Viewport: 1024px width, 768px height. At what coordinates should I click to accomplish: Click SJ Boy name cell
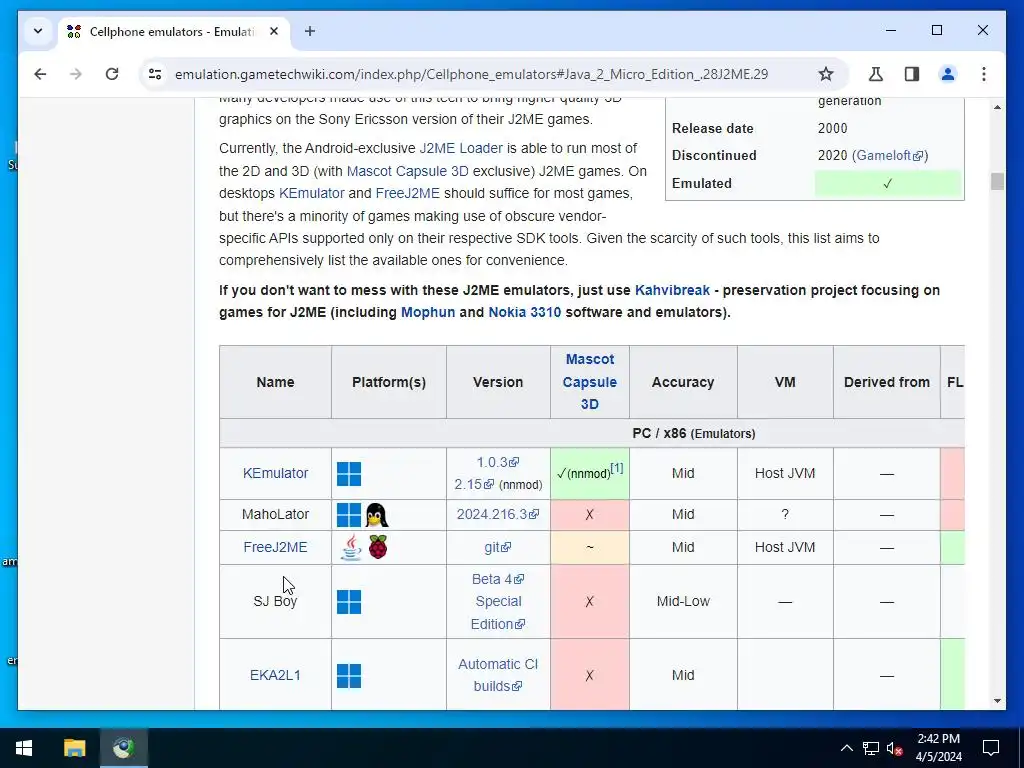[275, 601]
